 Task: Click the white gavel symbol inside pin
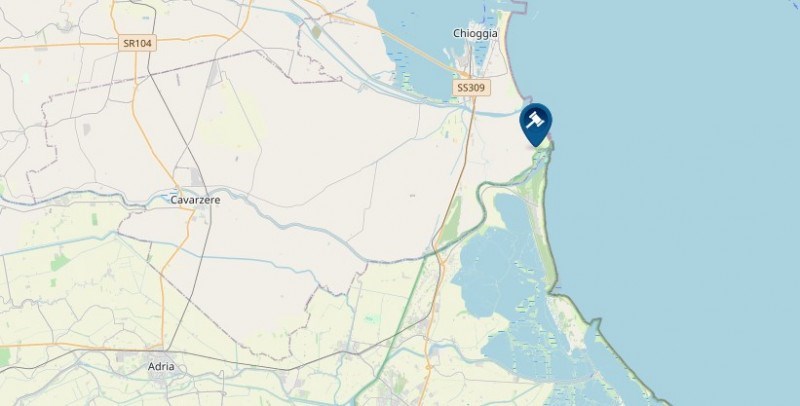click(x=535, y=119)
